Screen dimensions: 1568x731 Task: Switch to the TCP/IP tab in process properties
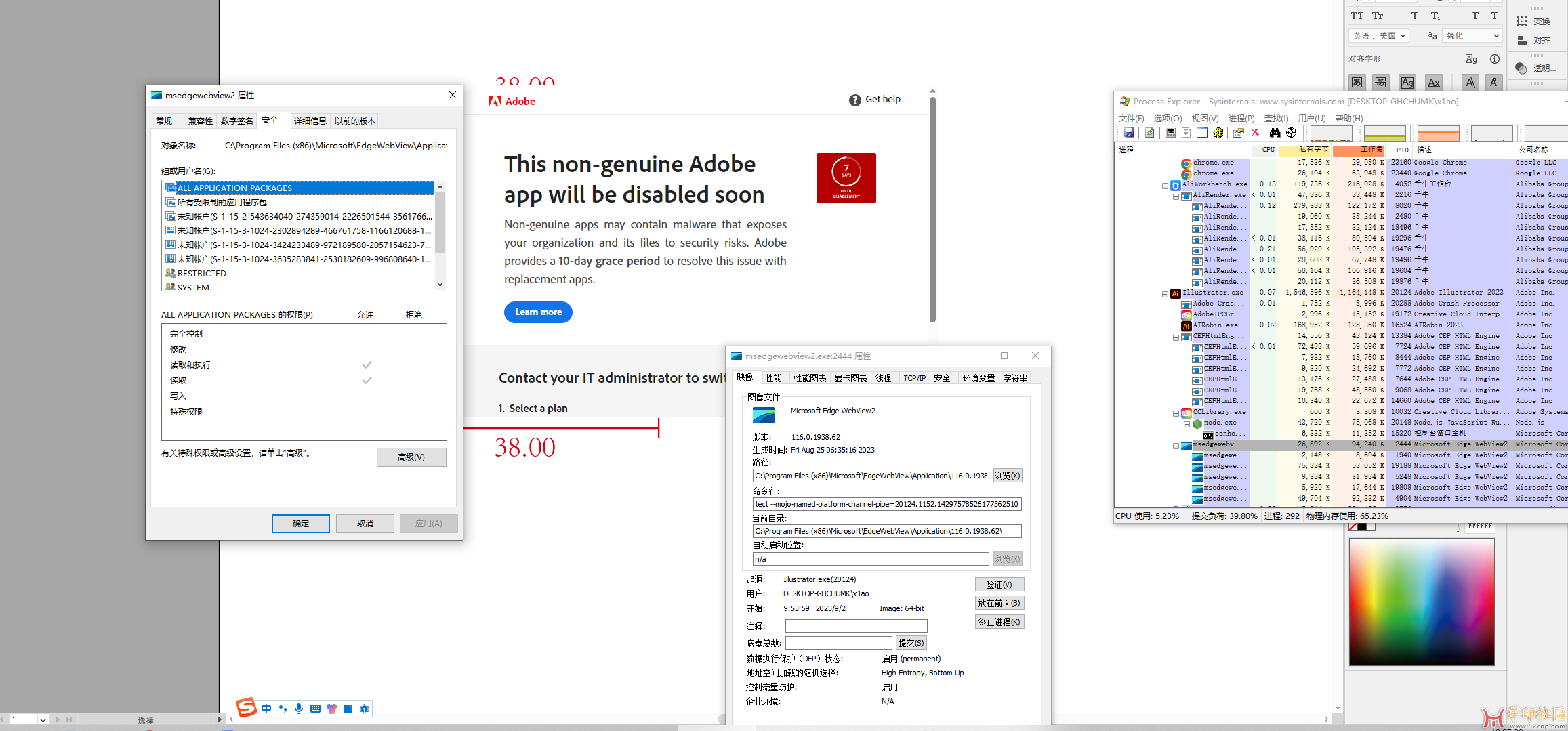coord(914,378)
